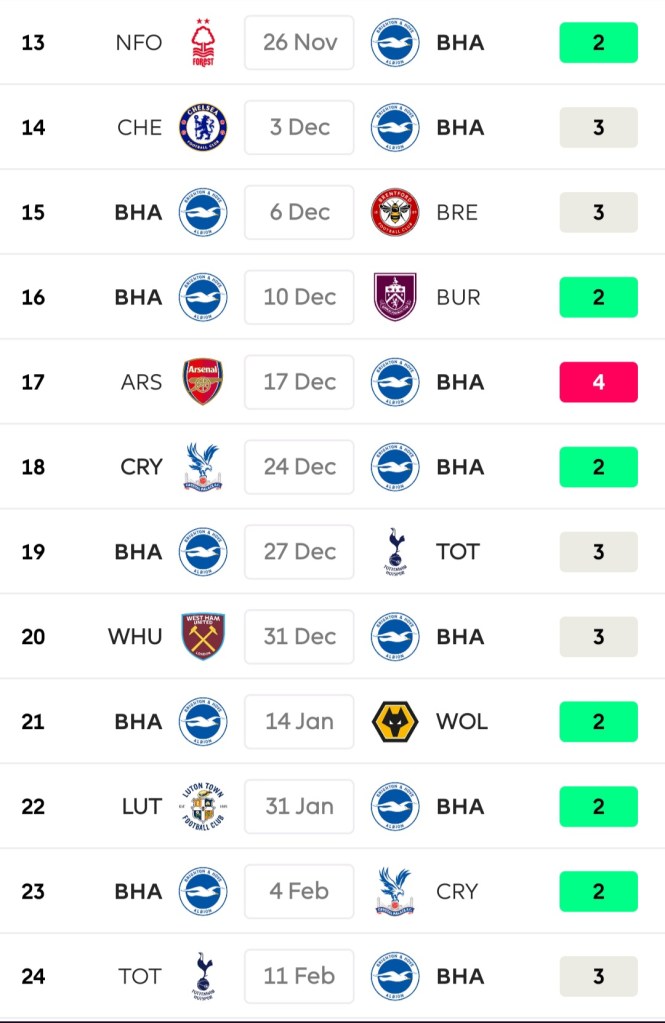Click the grey difficulty 3 badge for gameweek 14
The width and height of the screenshot is (665, 1023).
pos(598,128)
